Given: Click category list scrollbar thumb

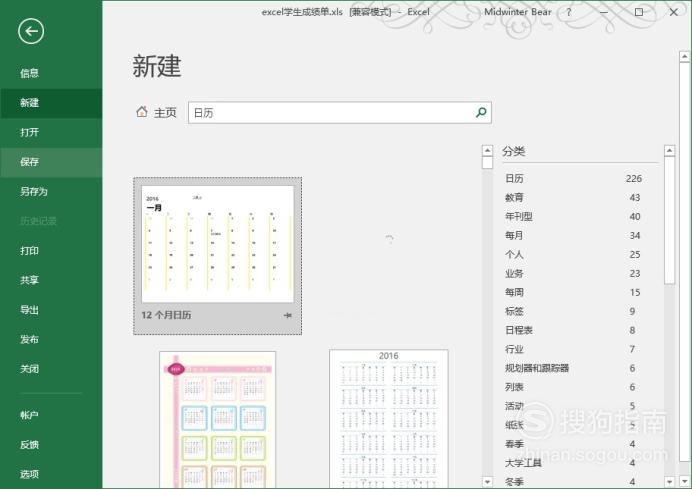Looking at the screenshot, I should 669,220.
